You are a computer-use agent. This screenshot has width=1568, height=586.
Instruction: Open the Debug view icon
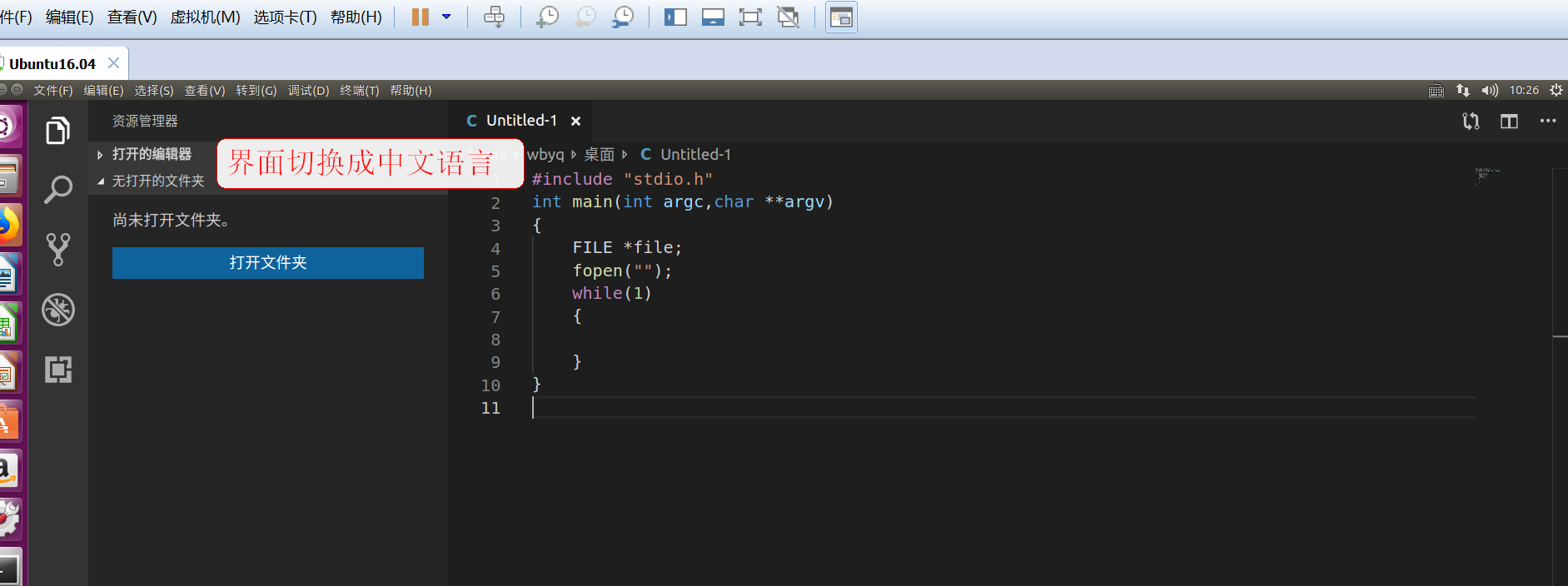tap(58, 310)
